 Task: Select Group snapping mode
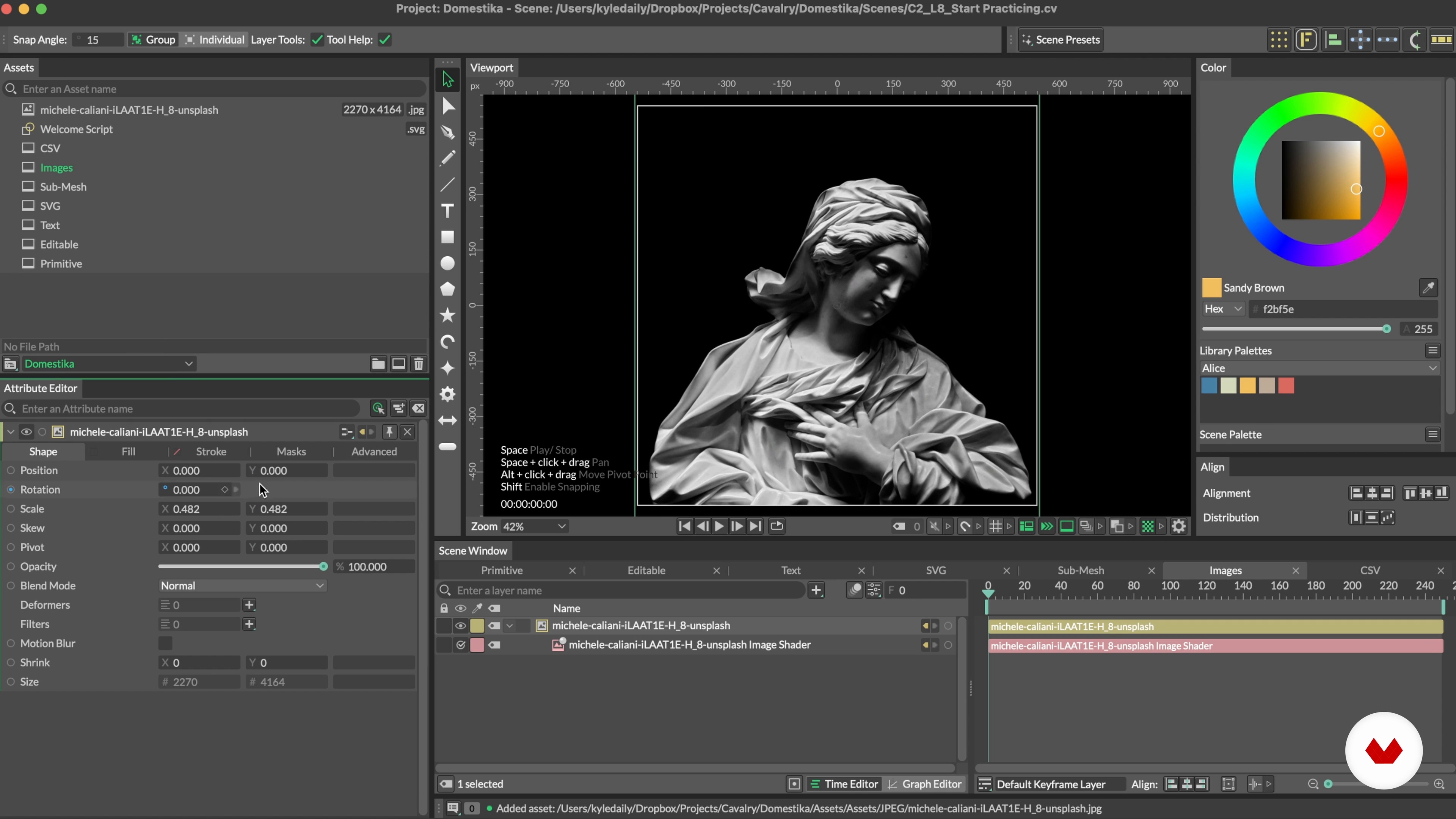pyautogui.click(x=153, y=39)
